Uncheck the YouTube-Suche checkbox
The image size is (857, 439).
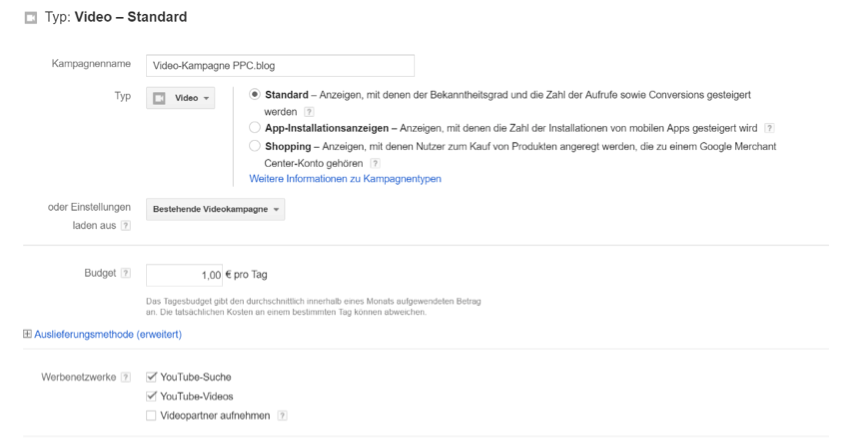[151, 377]
